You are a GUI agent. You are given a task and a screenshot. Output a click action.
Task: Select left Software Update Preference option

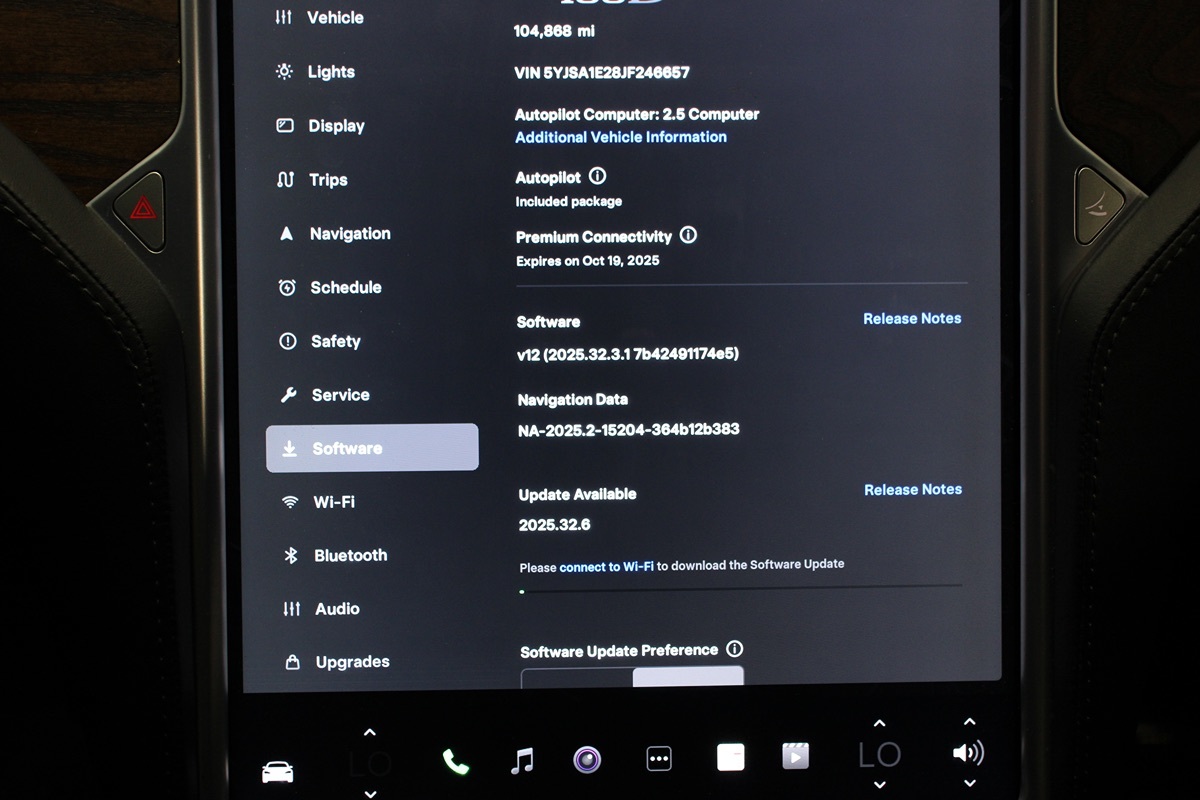click(x=577, y=677)
